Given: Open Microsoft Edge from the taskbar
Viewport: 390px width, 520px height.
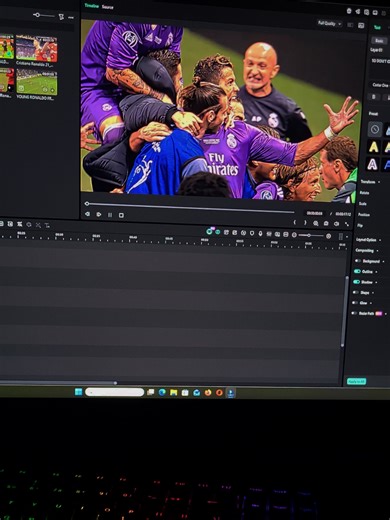Looking at the screenshot, I should click(162, 392).
